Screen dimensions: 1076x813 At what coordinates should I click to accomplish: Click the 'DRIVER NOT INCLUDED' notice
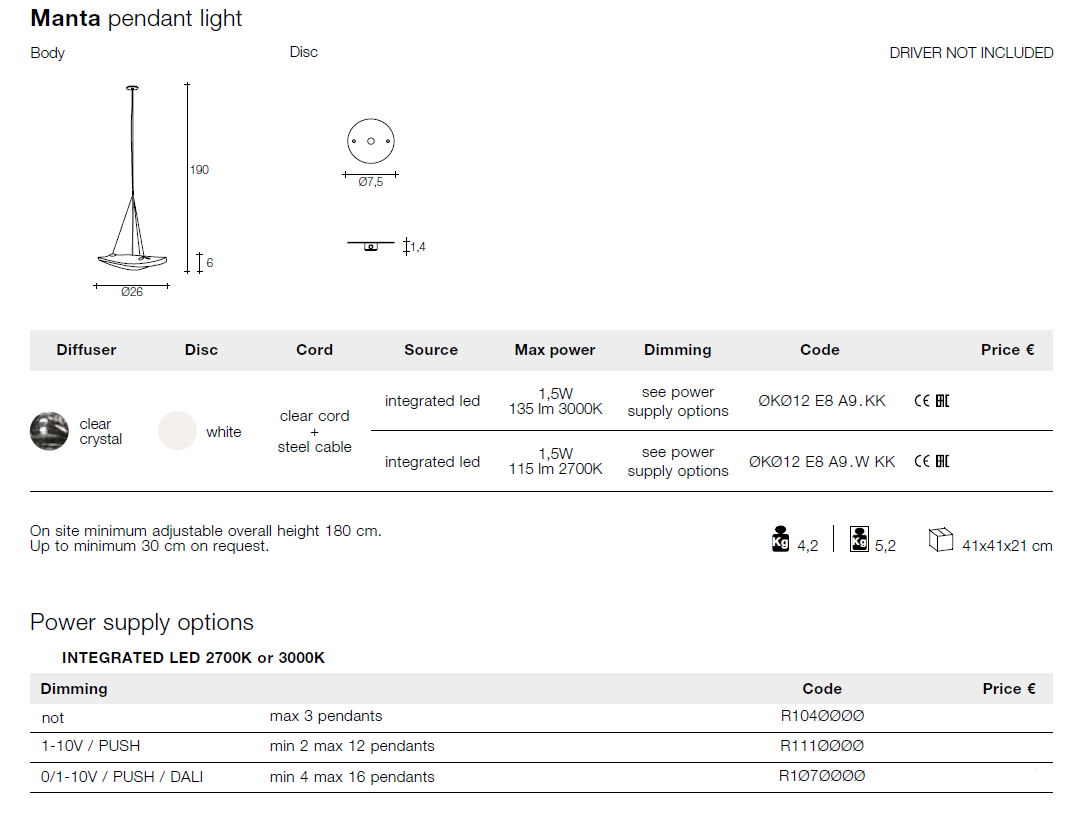point(971,53)
